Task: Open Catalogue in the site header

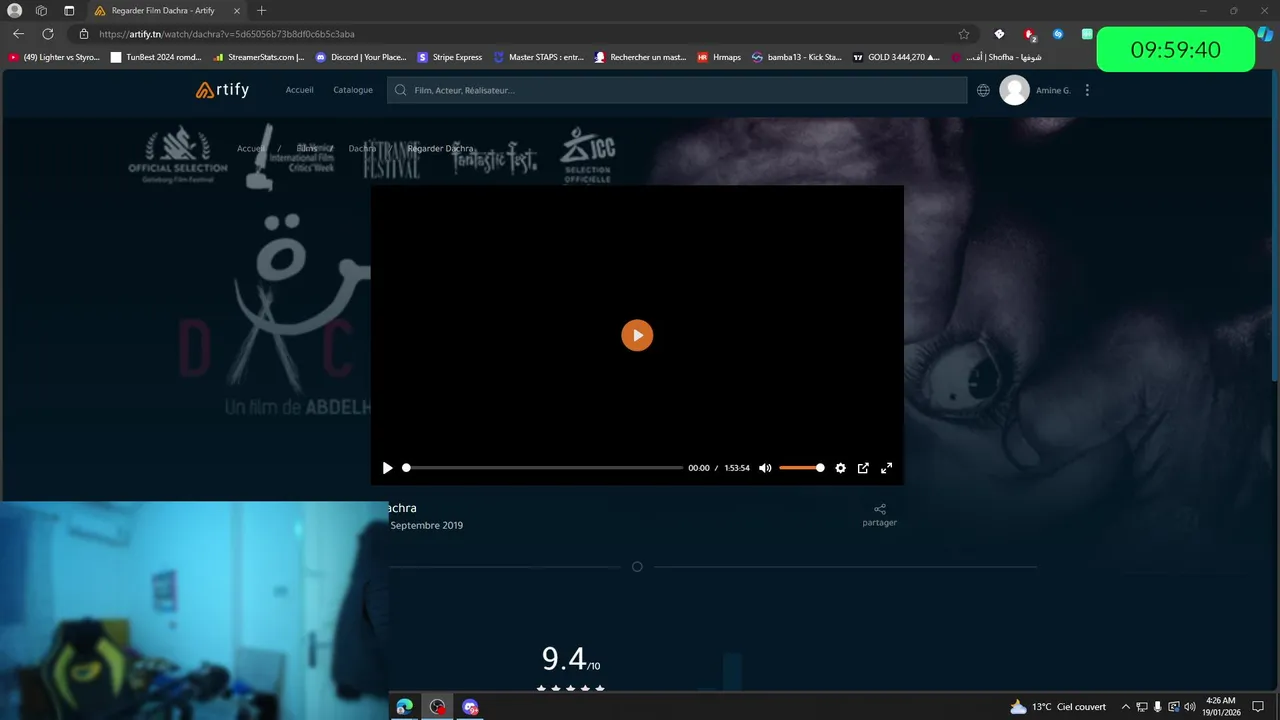Action: pyautogui.click(x=353, y=90)
